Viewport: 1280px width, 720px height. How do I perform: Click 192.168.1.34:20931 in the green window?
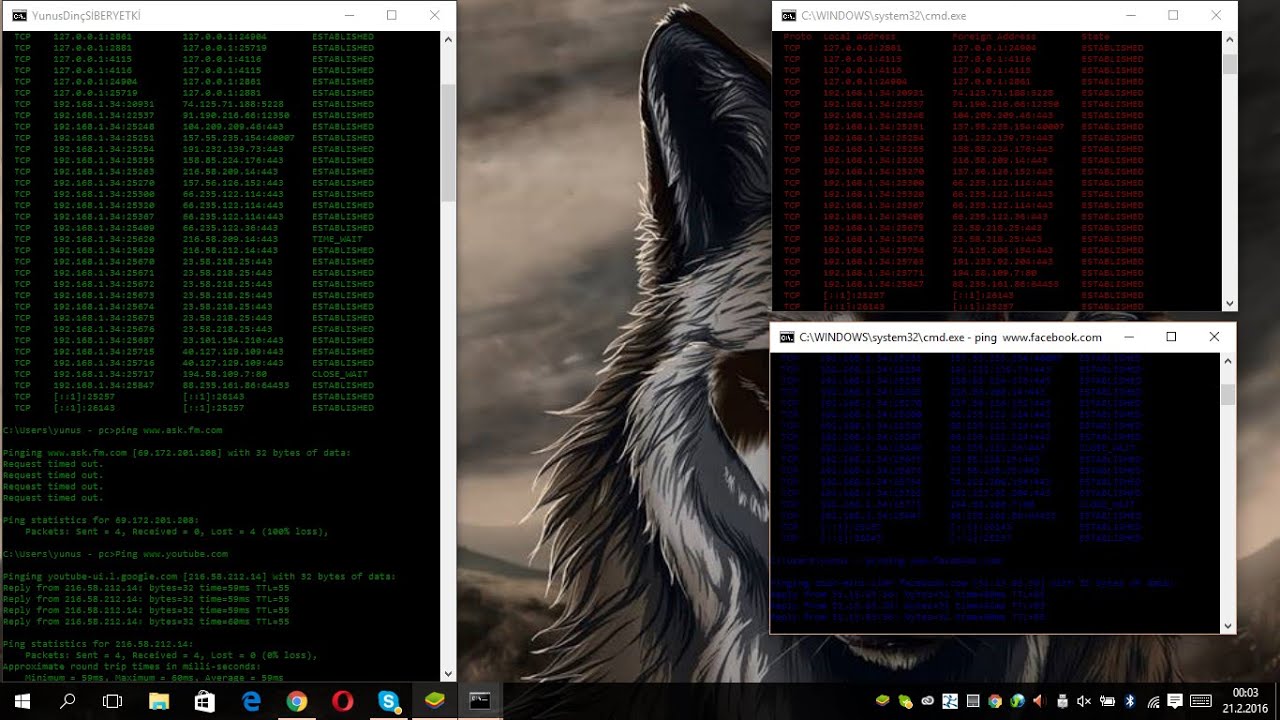point(103,104)
